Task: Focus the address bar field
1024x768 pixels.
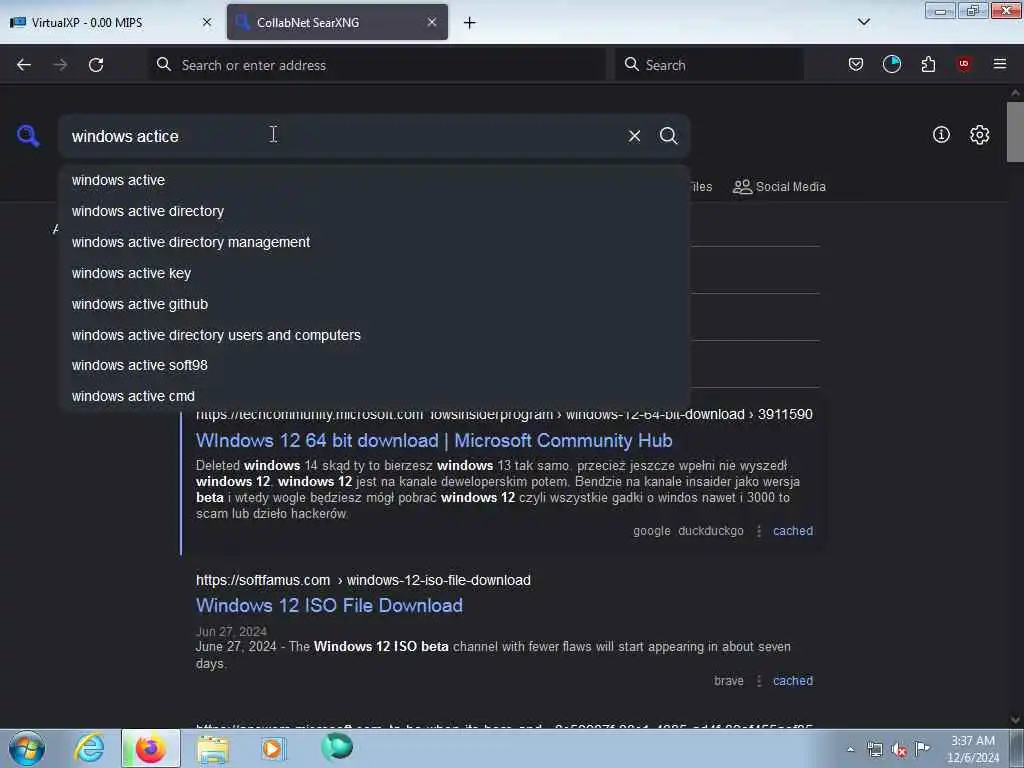Action: (377, 65)
